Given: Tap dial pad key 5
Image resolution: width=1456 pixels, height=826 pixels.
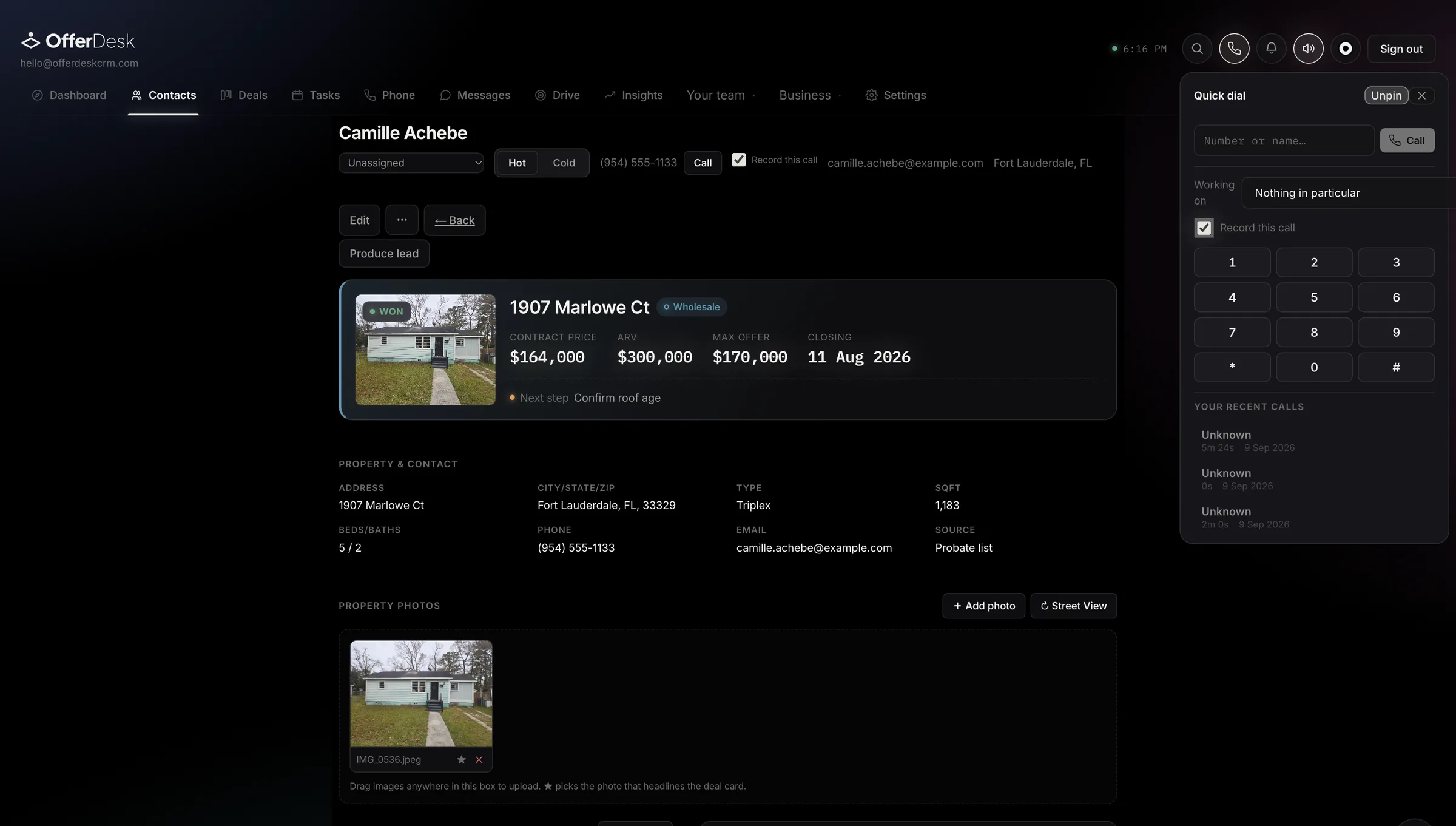Looking at the screenshot, I should click(x=1314, y=297).
